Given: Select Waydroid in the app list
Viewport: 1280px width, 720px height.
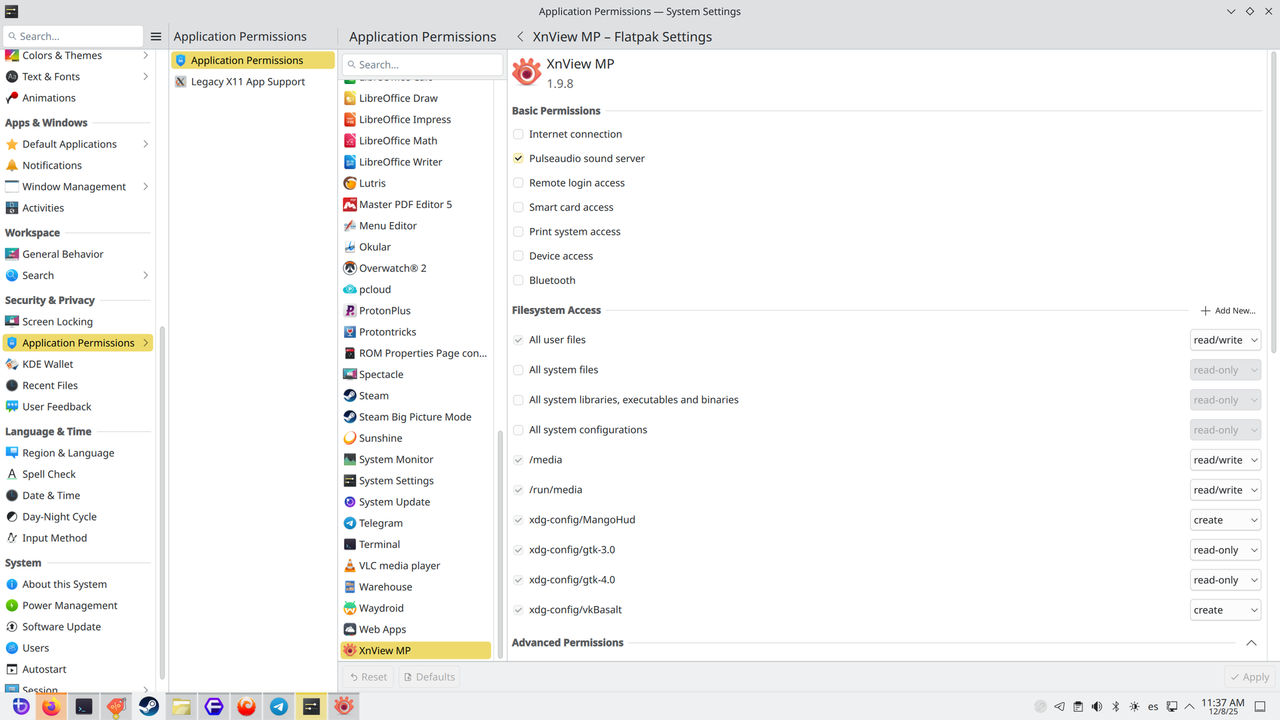Looking at the screenshot, I should pos(416,608).
